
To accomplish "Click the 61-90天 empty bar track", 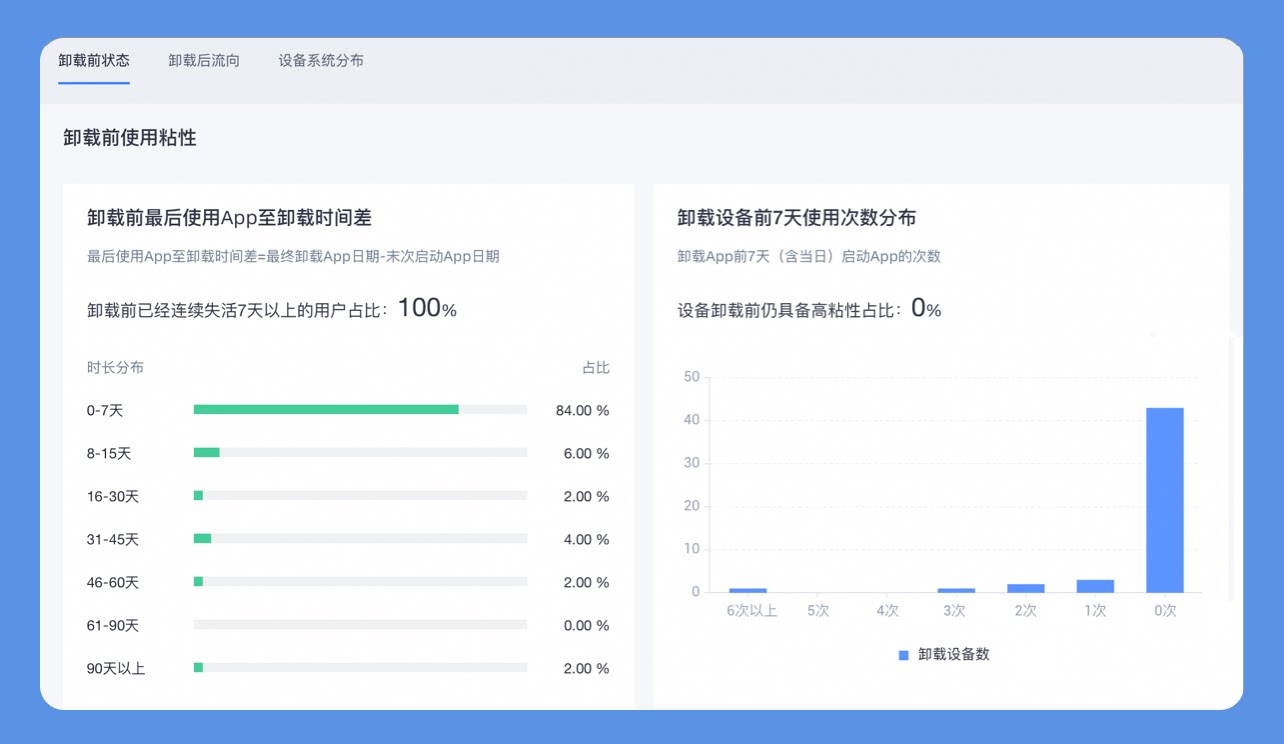I will coord(360,625).
